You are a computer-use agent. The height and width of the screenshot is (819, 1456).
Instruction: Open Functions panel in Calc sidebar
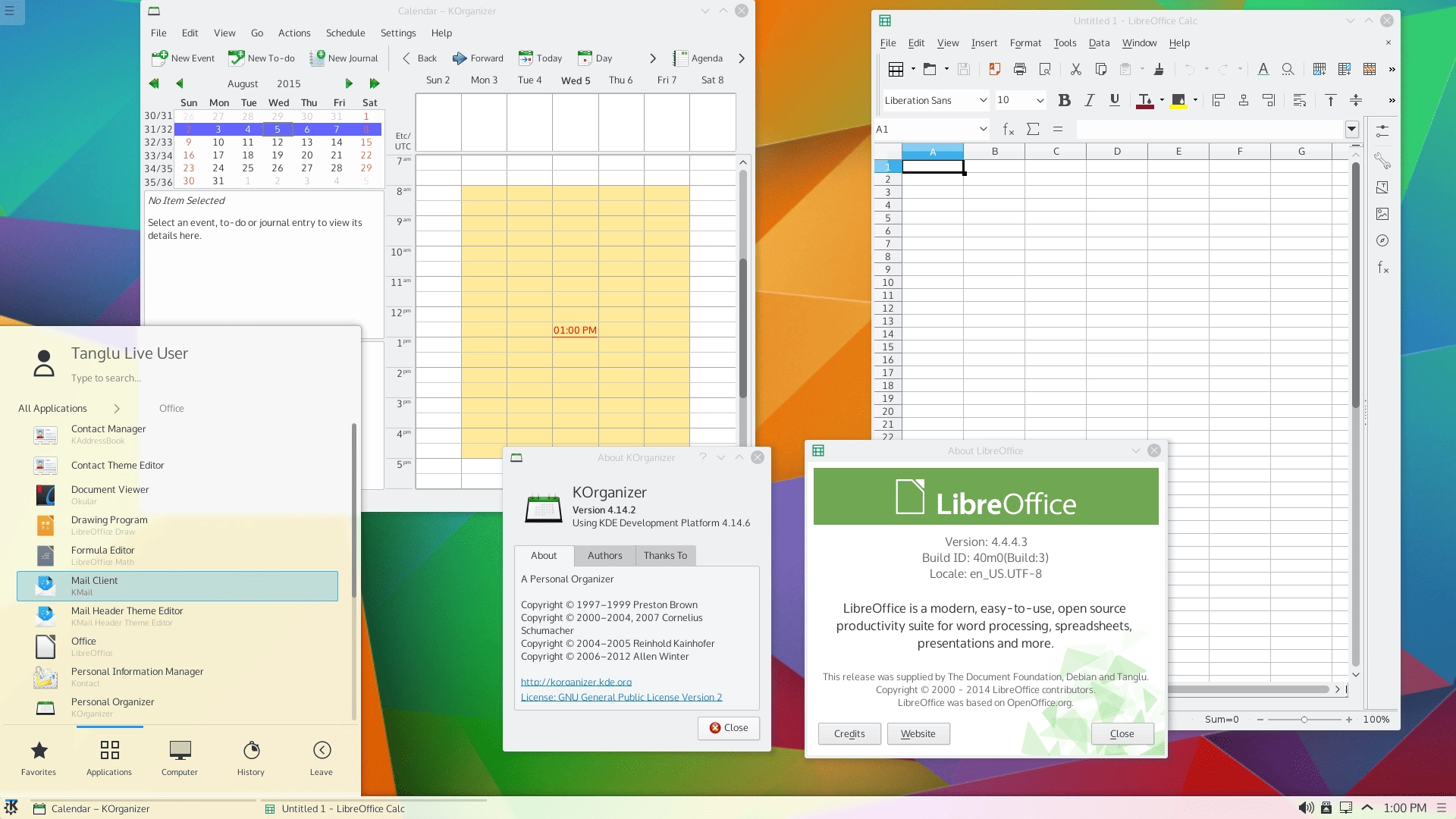(x=1382, y=268)
